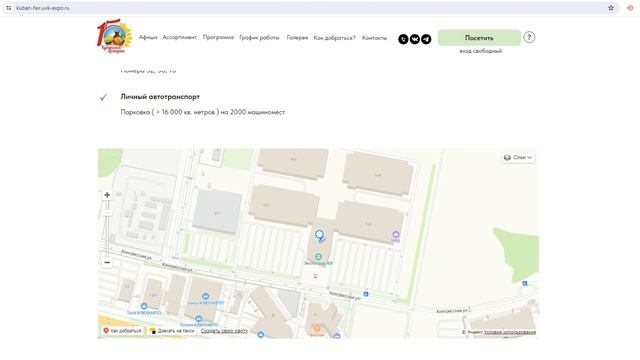Click the green checkmark beside Личный автотранспорт
This screenshot has width=640, height=360.
104,97
